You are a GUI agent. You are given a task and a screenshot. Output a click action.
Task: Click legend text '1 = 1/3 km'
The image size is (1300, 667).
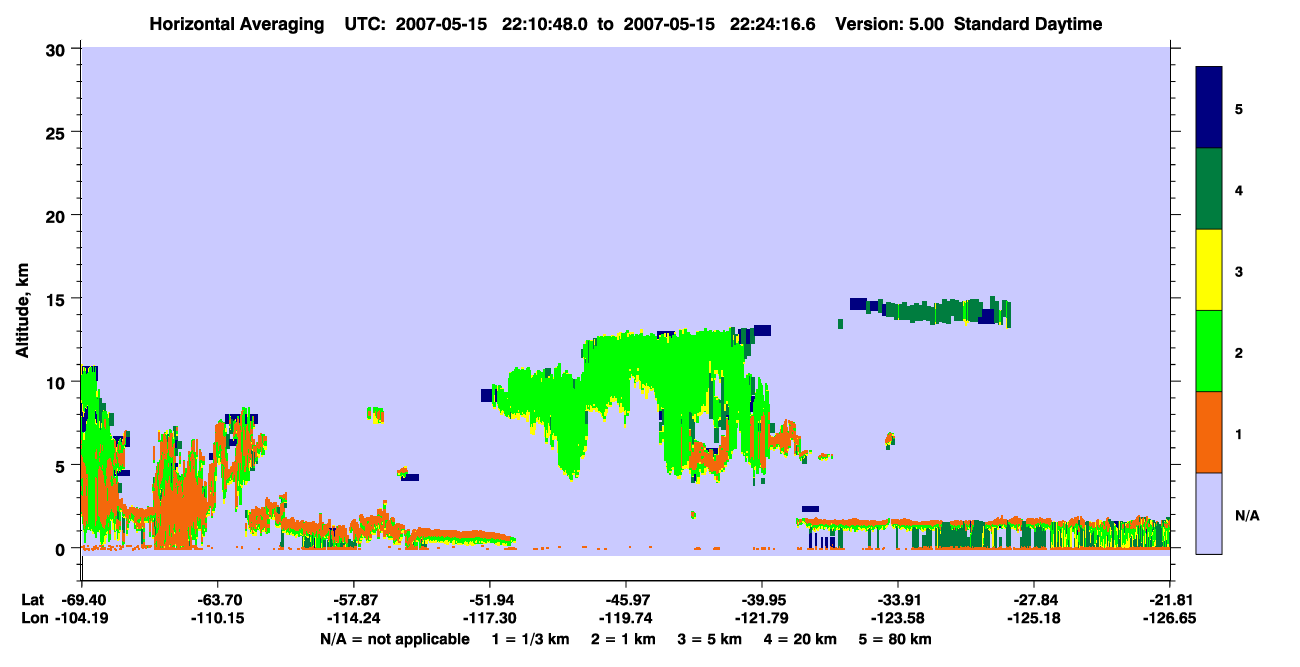coord(531,639)
